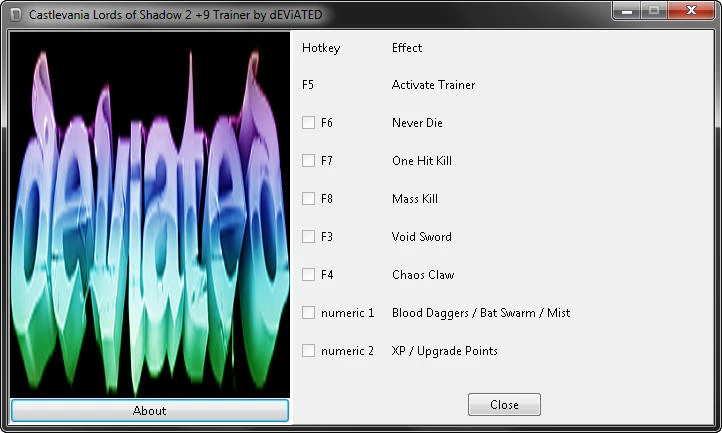The image size is (722, 433).
Task: Minimize the trainer window
Action: [x=626, y=11]
